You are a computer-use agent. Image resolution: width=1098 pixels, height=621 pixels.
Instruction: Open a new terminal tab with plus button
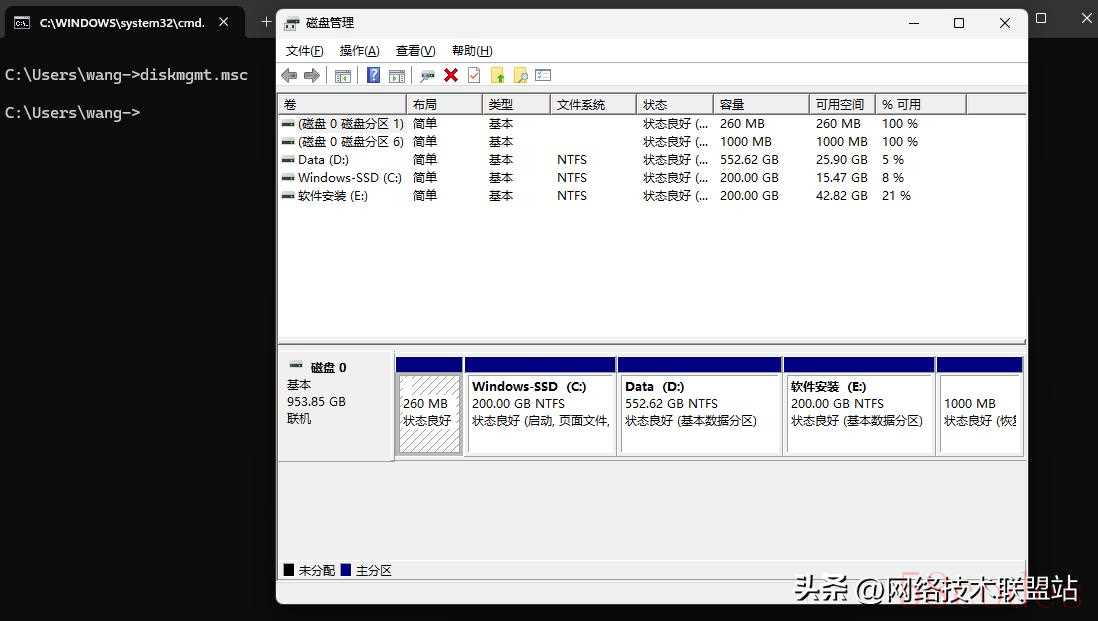266,21
